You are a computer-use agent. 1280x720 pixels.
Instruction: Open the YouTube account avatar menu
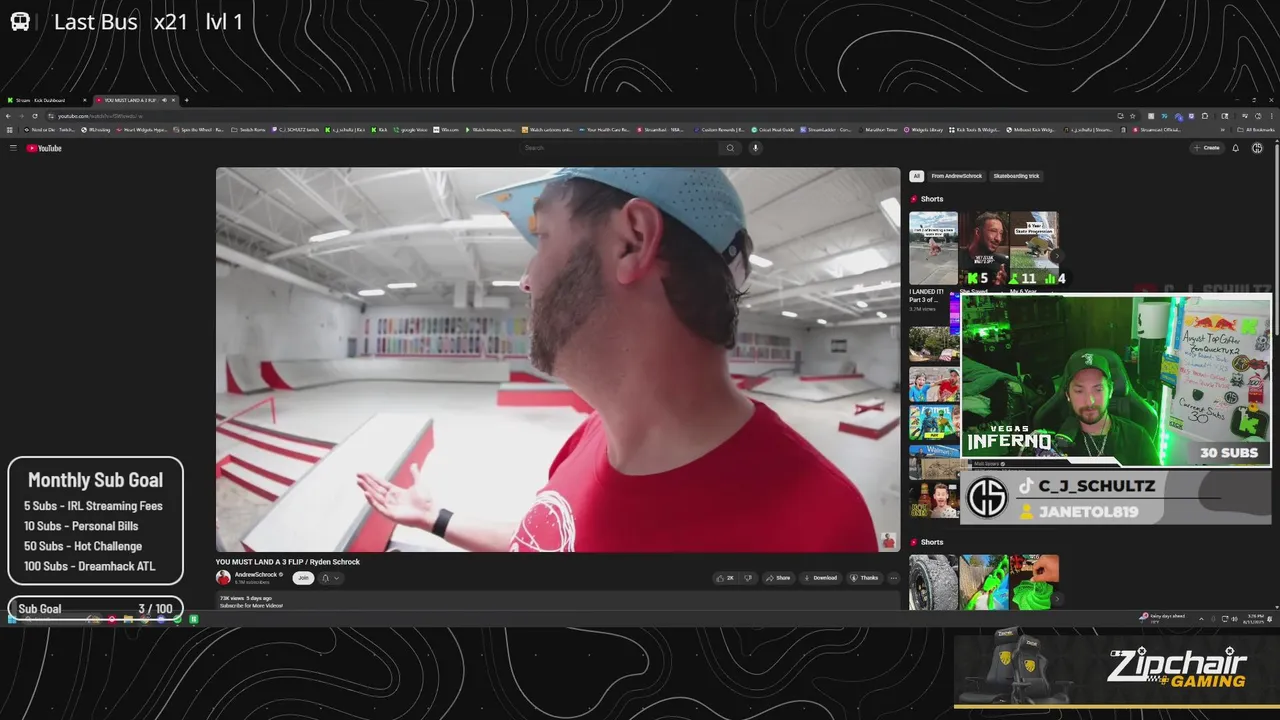click(1257, 148)
